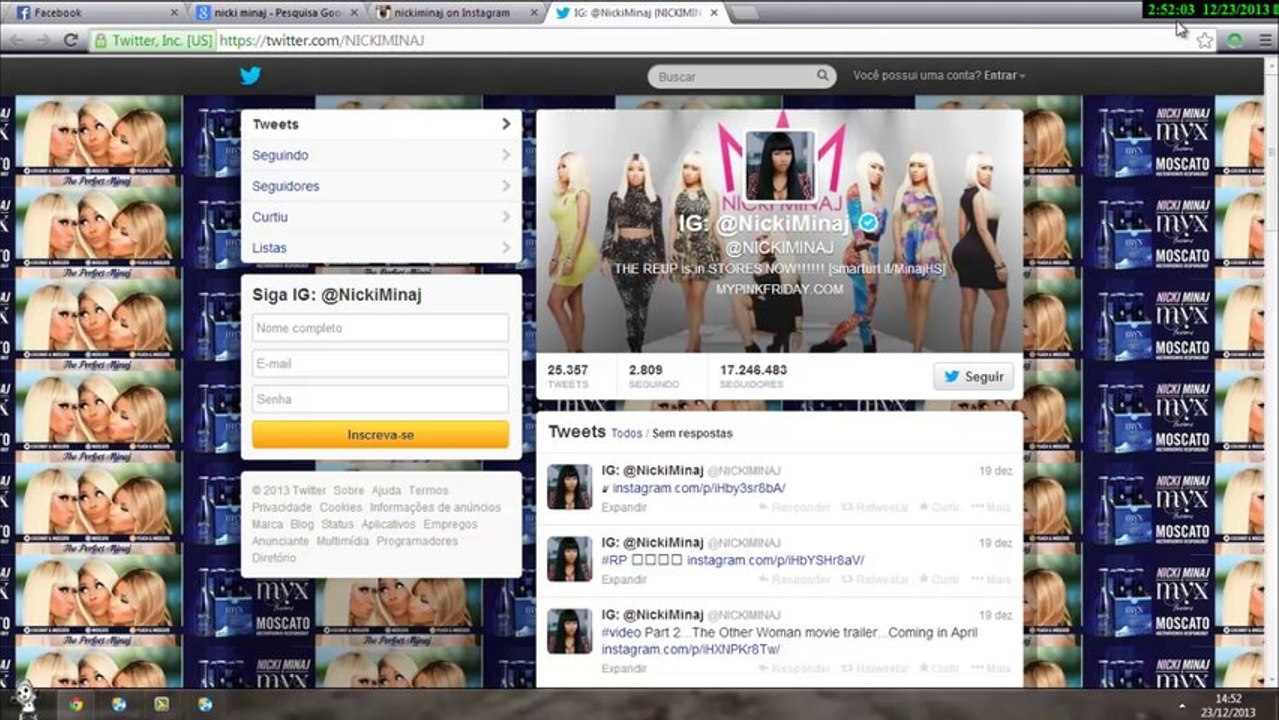Select the Todos tweets filter
Screen dimensions: 1279x720
tap(626, 433)
